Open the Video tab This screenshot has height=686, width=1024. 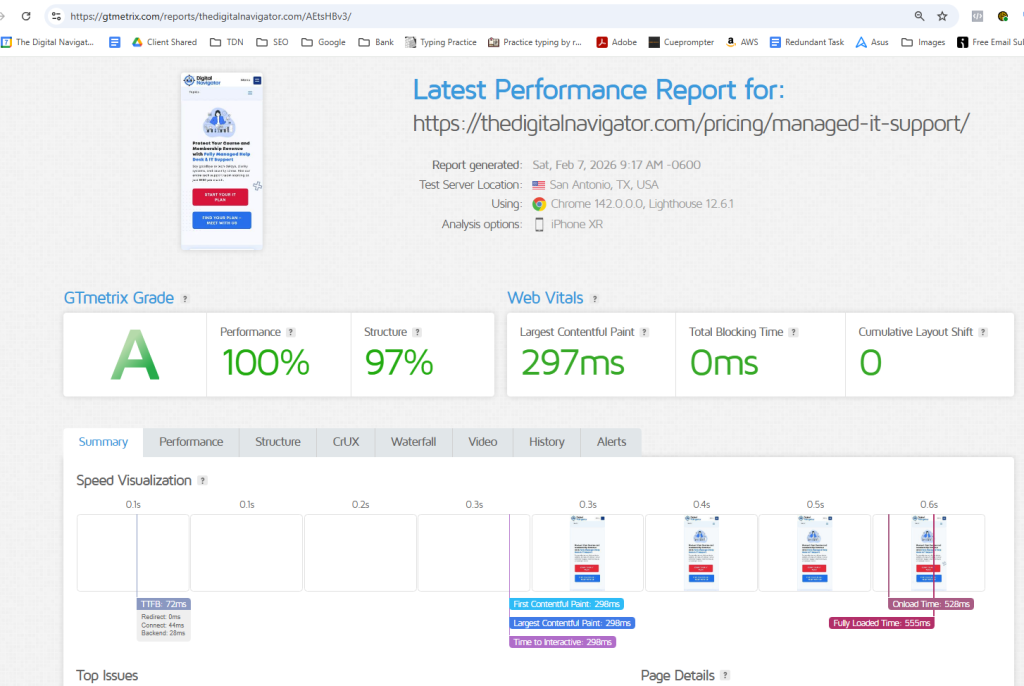pyautogui.click(x=483, y=442)
